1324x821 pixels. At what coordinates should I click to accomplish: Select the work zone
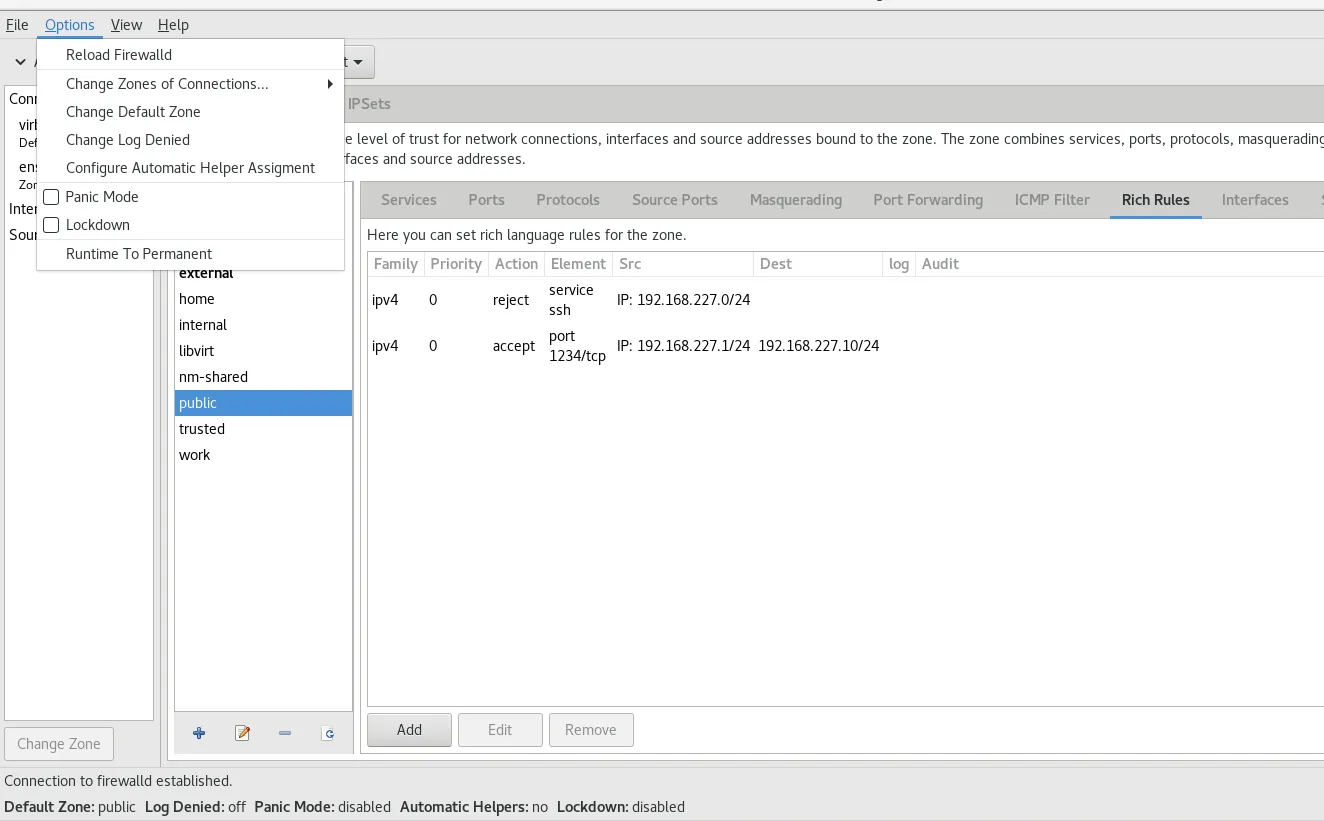pyautogui.click(x=263, y=455)
